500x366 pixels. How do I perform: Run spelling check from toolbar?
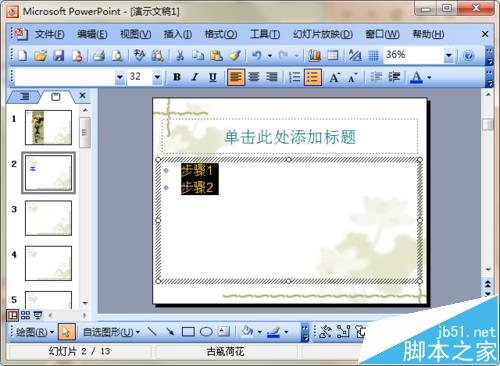(139, 55)
